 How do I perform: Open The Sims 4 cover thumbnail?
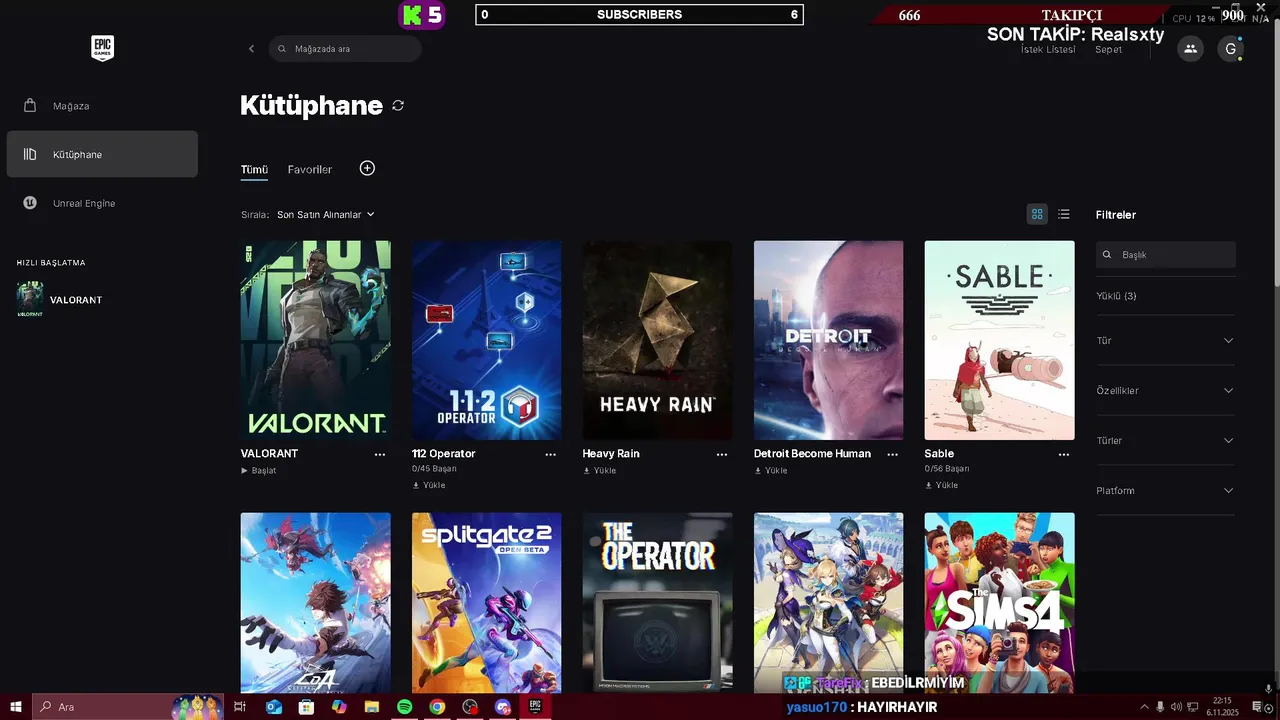point(999,603)
